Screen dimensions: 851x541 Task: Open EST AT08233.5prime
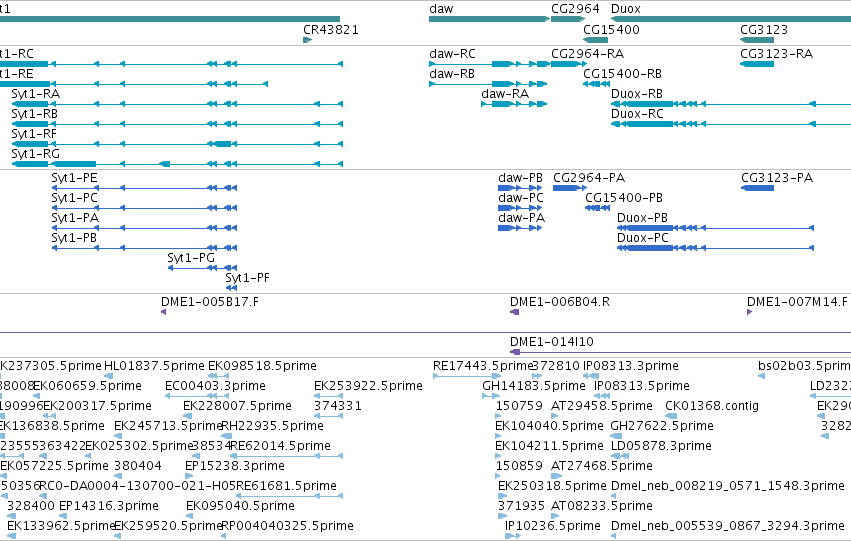coord(601,507)
